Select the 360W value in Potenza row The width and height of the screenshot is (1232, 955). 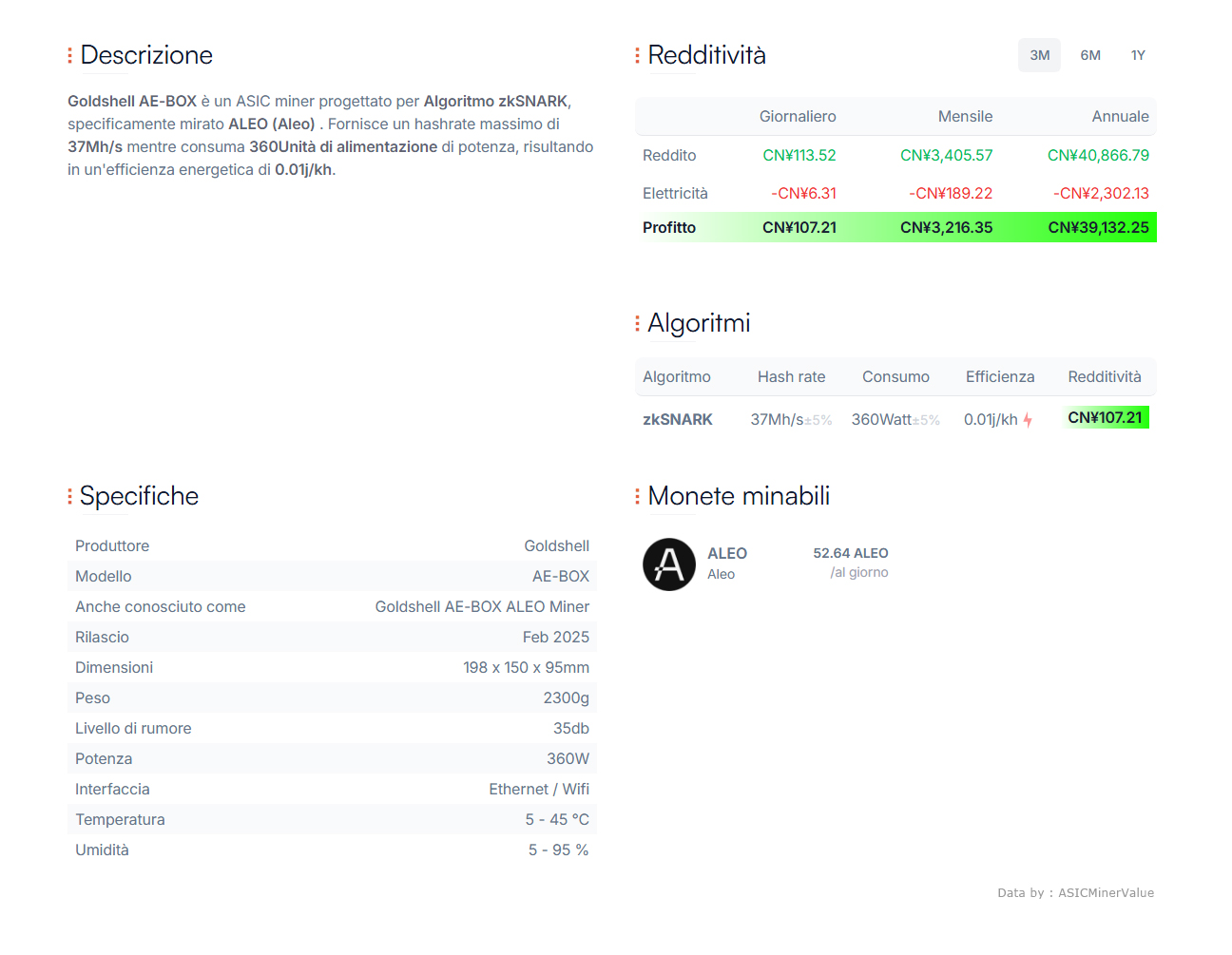(568, 758)
